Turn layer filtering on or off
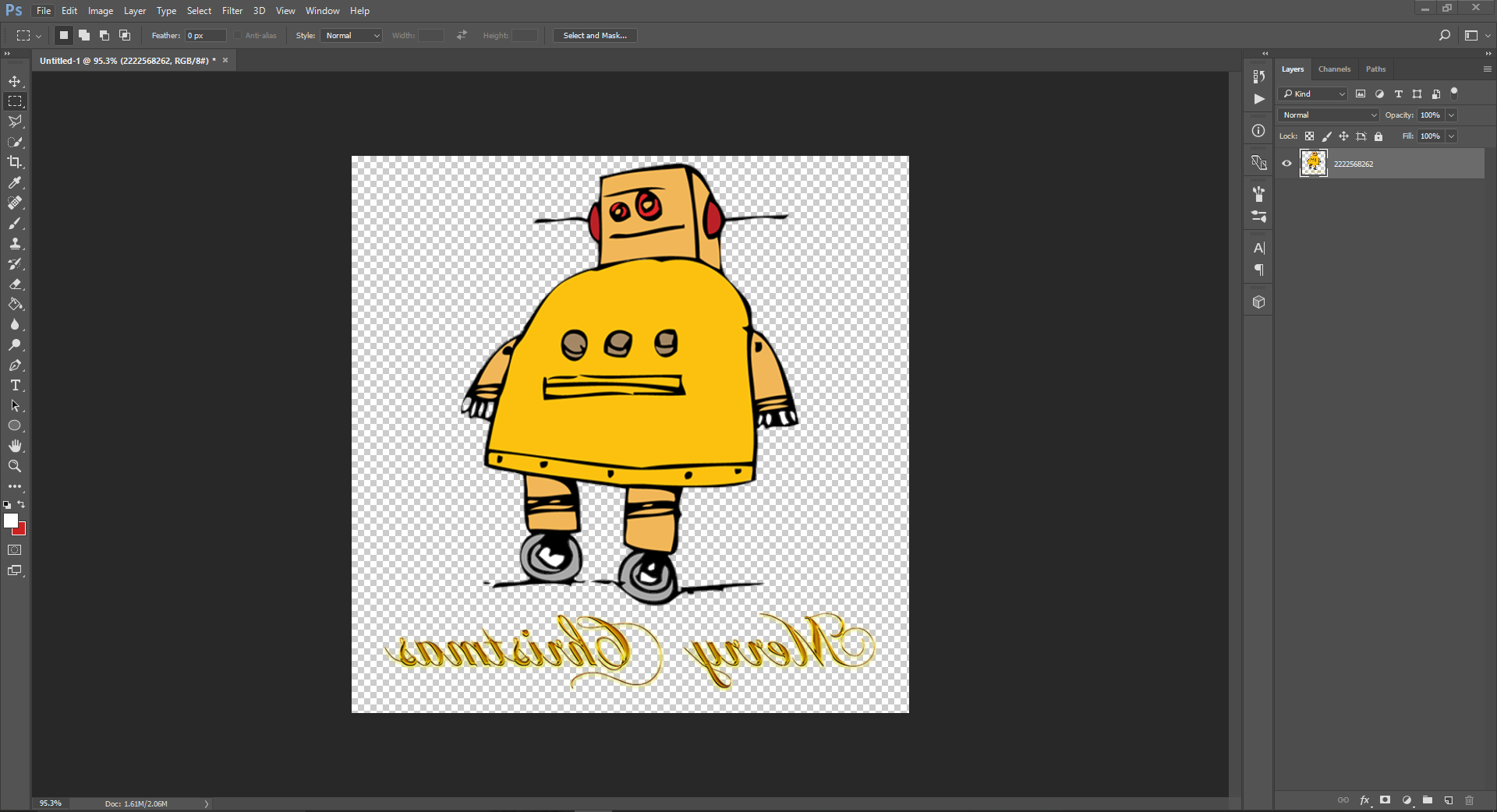The image size is (1497, 812). 1454,93
